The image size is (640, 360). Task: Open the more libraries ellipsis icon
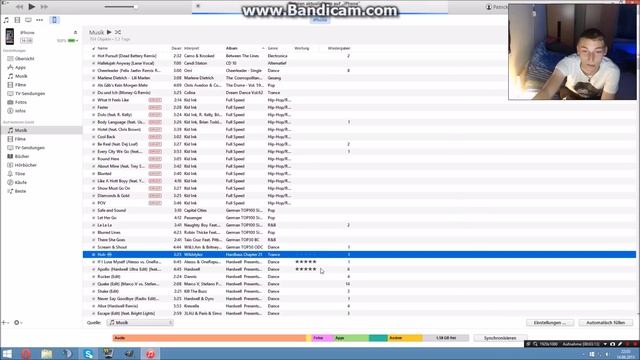click(40, 20)
